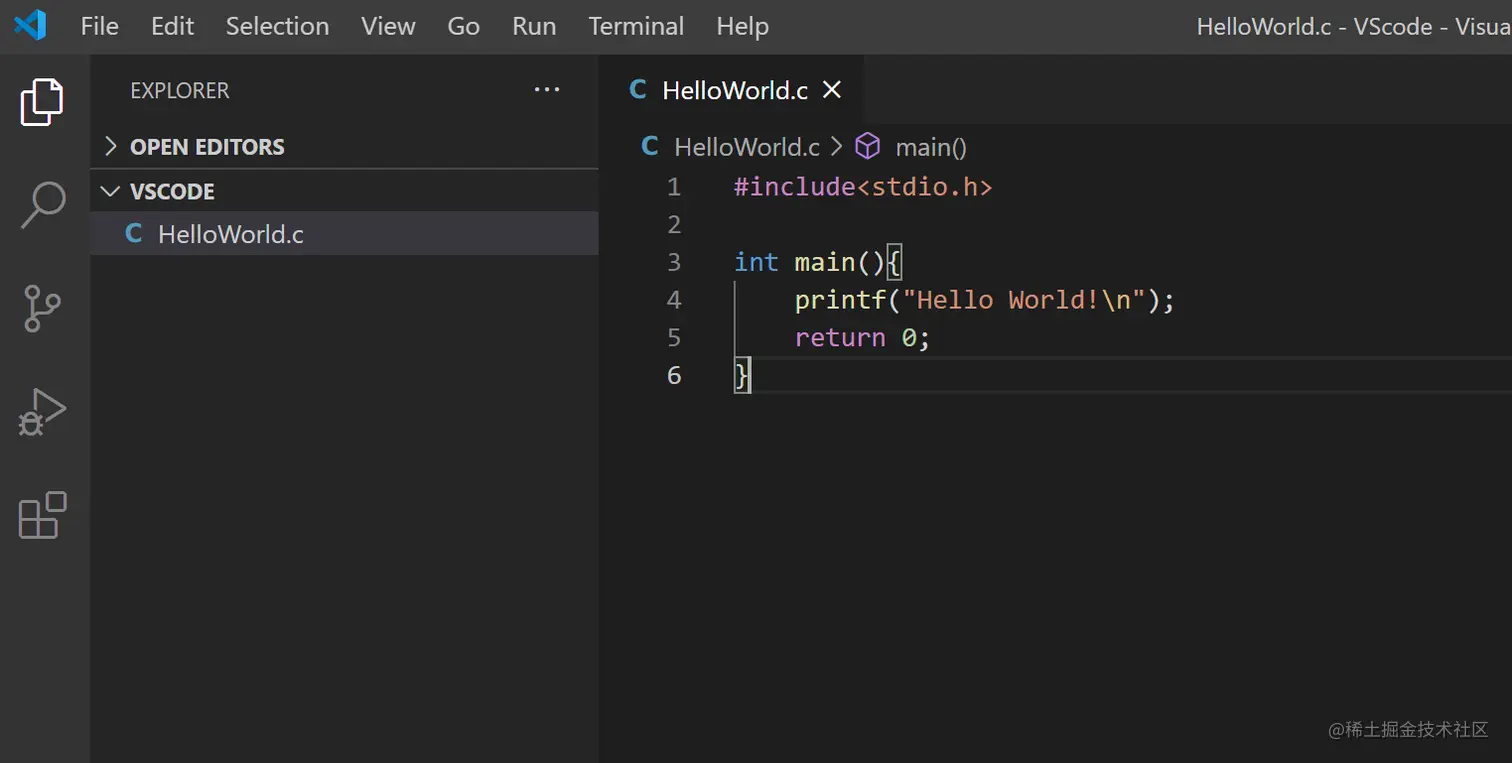This screenshot has height=763, width=1512.
Task: Open the Edit menu
Action: click(172, 26)
